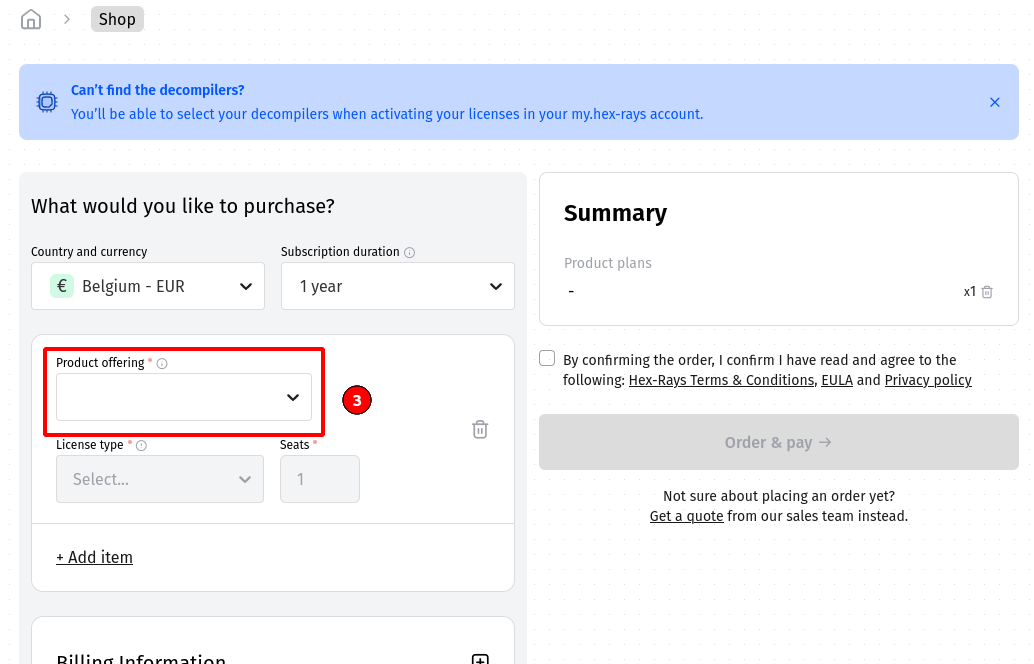Viewport: 1034px width, 664px height.
Task: Click the info icon next to Product offering
Action: coord(162,364)
